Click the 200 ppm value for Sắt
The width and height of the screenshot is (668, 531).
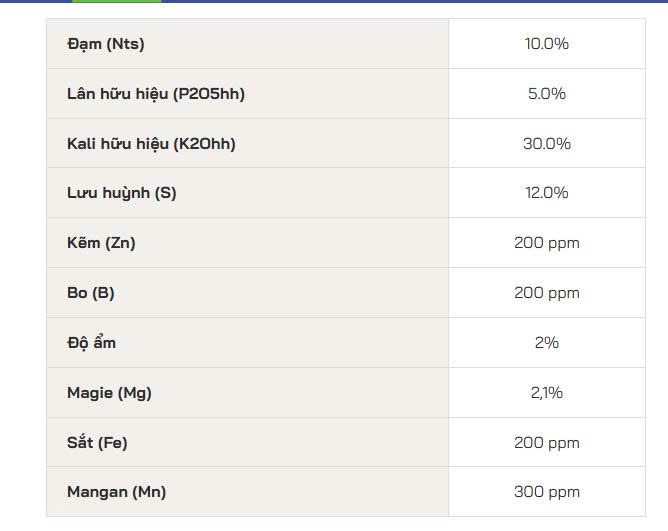coord(547,443)
